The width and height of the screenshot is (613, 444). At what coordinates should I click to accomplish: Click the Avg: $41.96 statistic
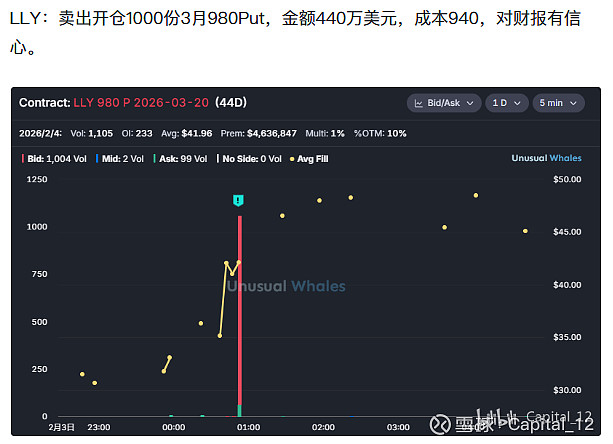point(186,134)
